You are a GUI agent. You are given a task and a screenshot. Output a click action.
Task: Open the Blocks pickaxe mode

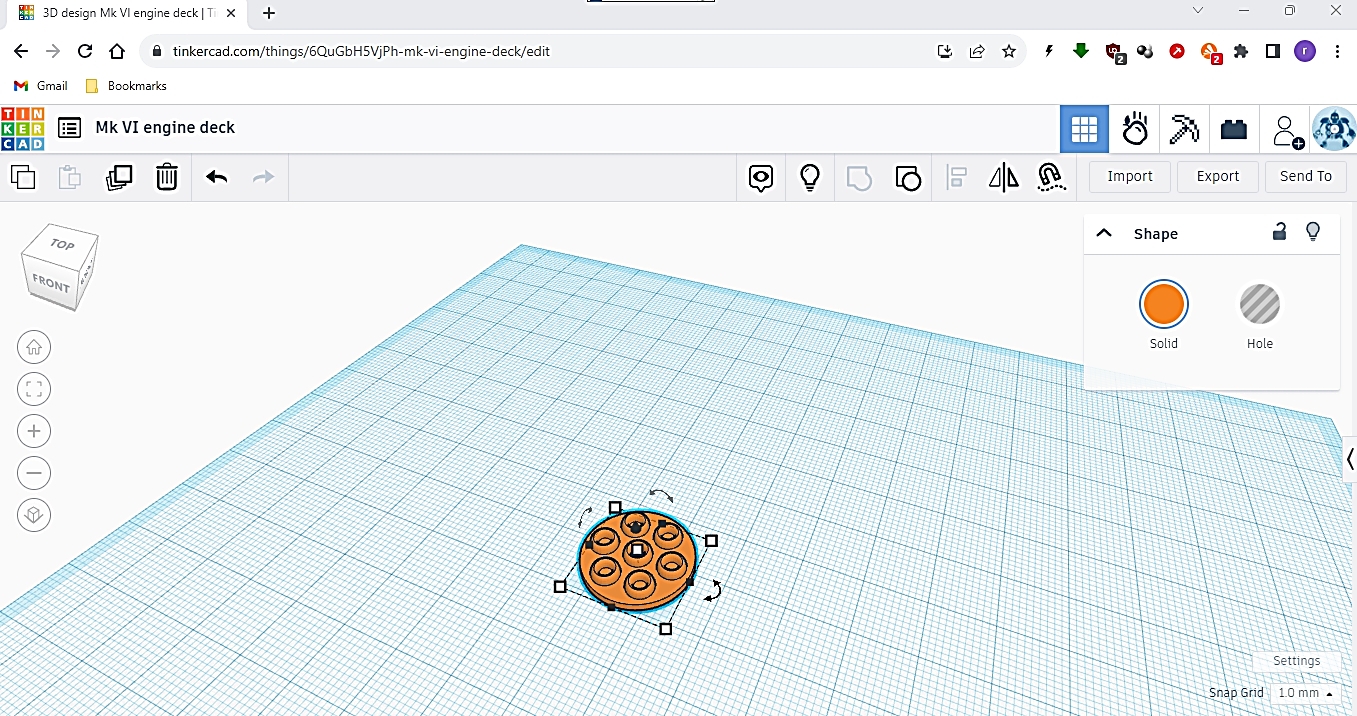[1185, 129]
